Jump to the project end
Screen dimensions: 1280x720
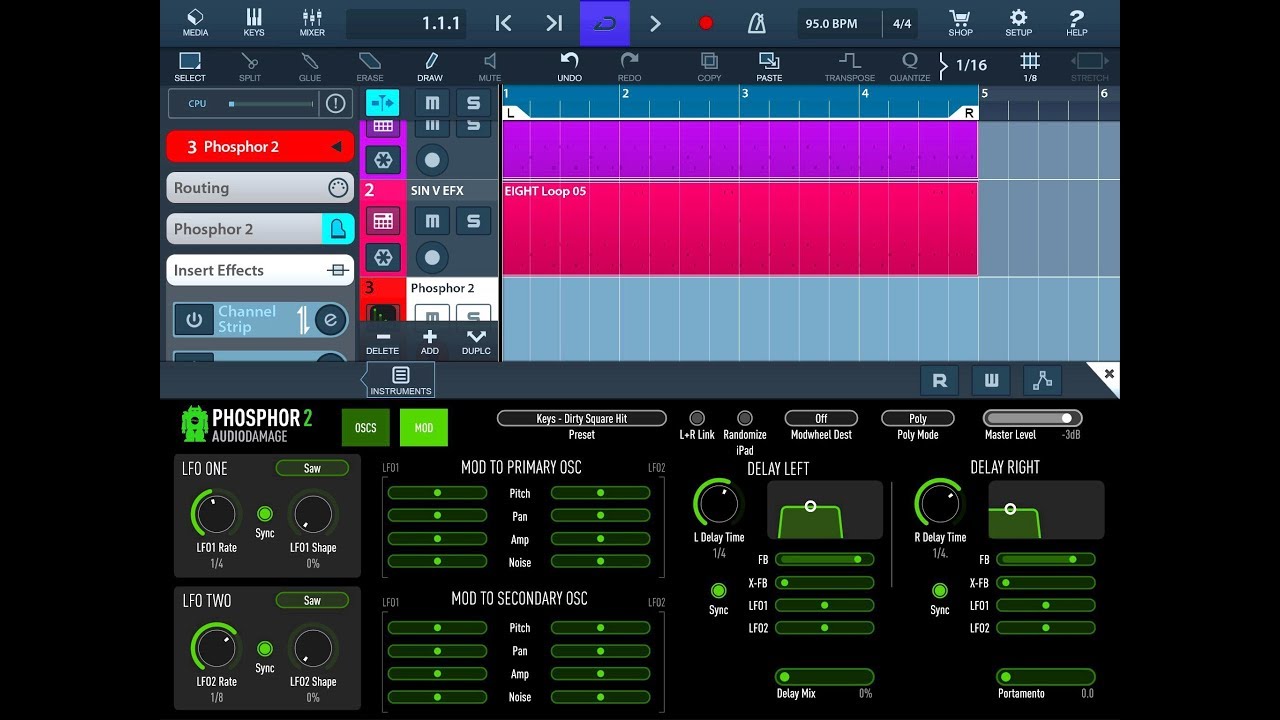click(554, 23)
